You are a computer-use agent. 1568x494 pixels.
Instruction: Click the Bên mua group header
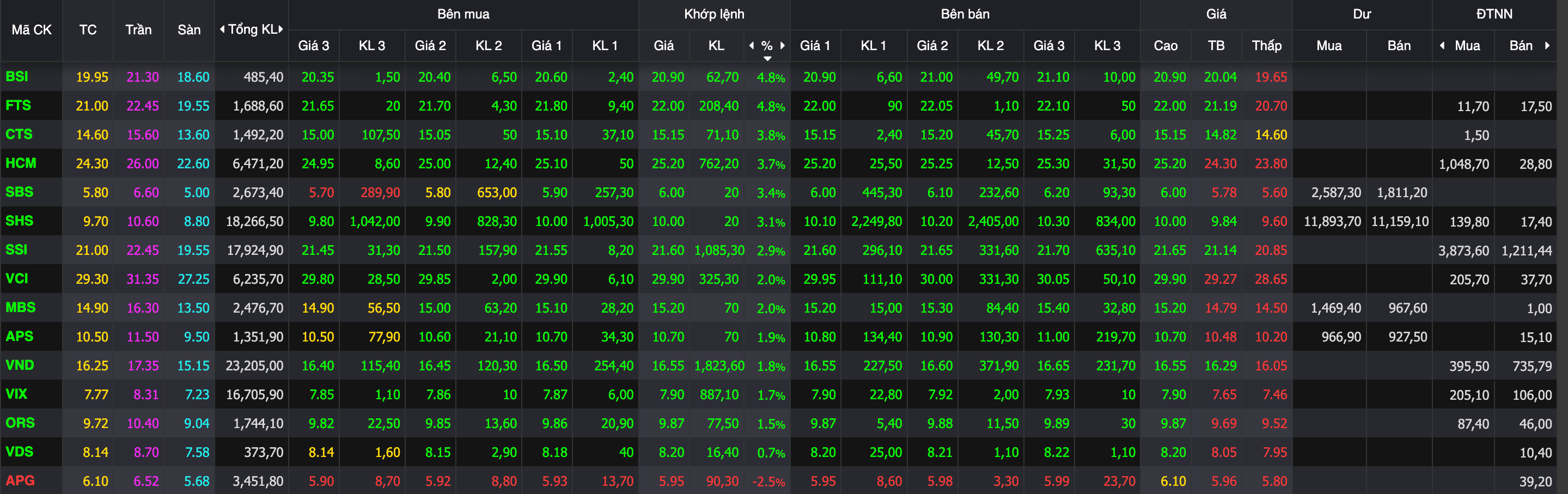(x=463, y=14)
